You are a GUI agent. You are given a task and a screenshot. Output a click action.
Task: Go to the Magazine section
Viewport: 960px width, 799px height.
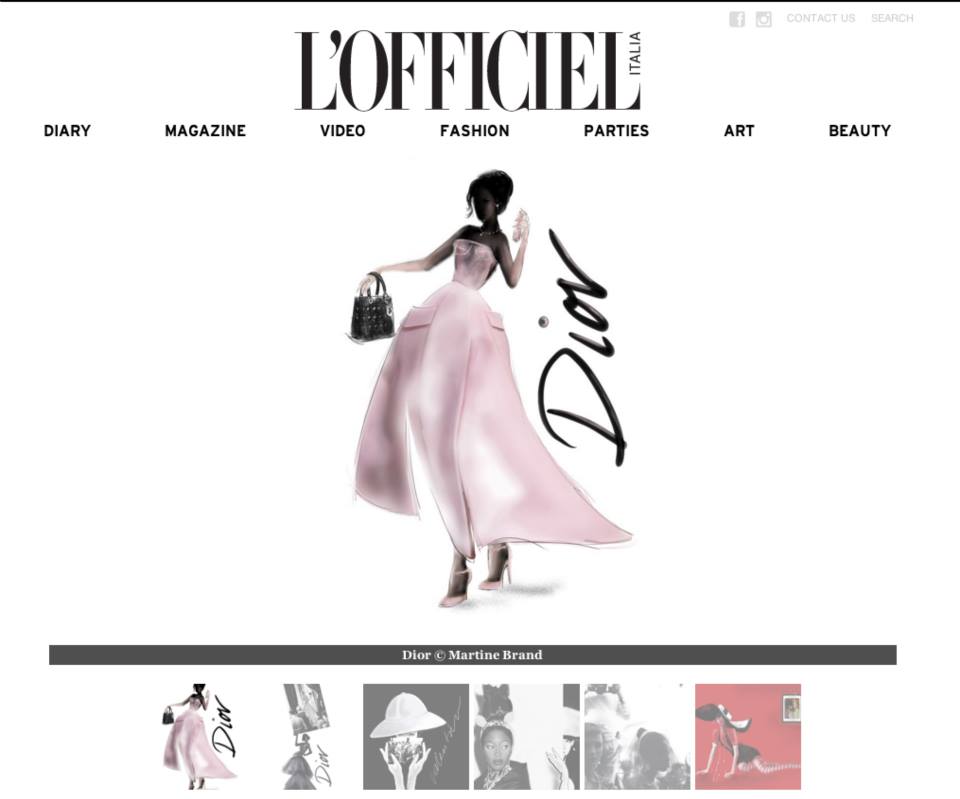tap(205, 130)
